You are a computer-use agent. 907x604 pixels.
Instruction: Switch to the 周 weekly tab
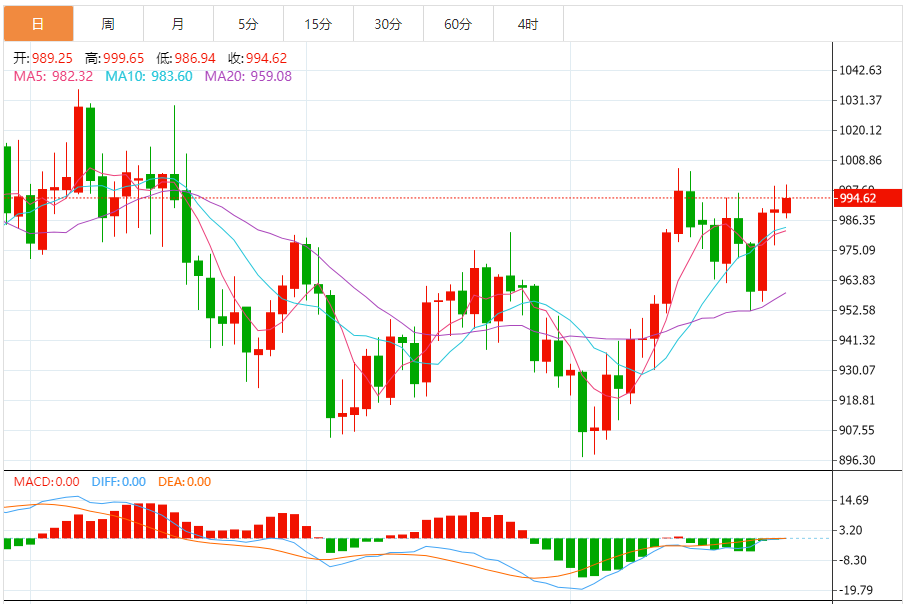tap(108, 24)
